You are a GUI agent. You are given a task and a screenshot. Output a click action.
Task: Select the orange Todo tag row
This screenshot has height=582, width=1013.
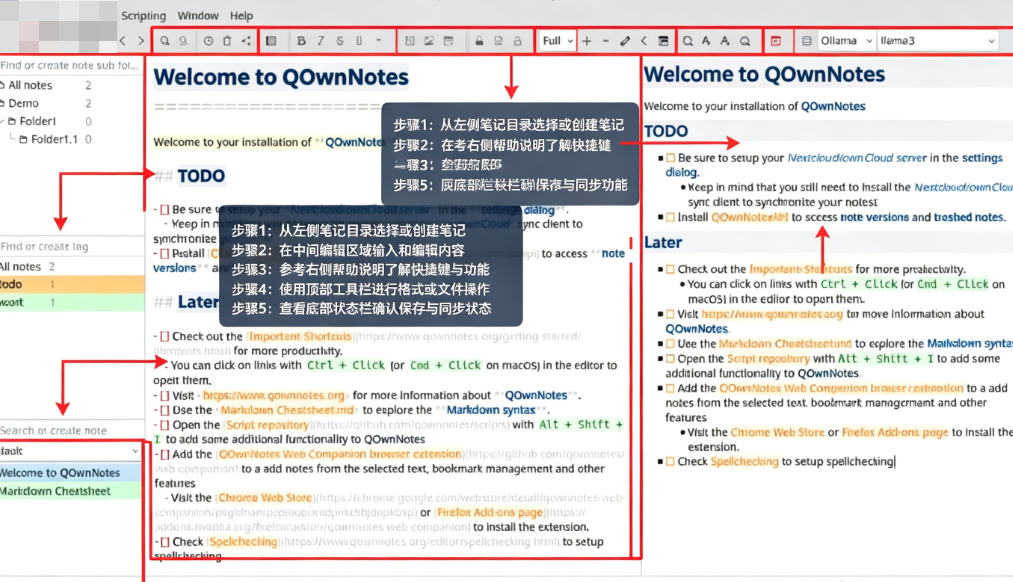(71, 284)
